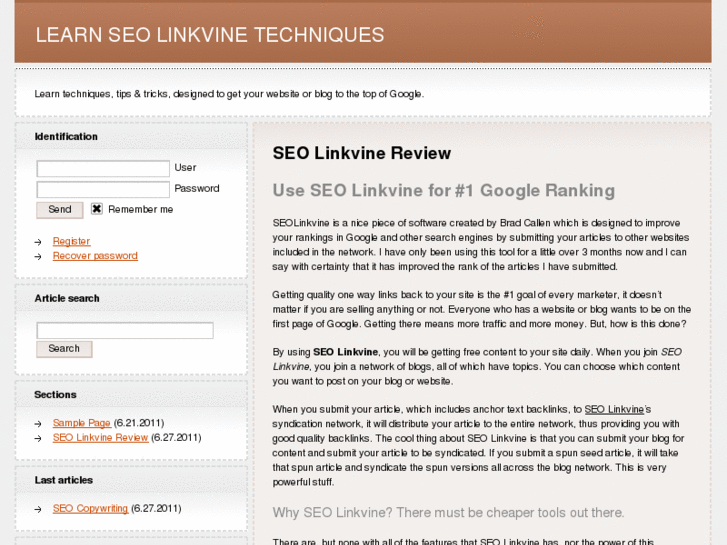Click the Search button
The image size is (727, 545).
pos(64,349)
